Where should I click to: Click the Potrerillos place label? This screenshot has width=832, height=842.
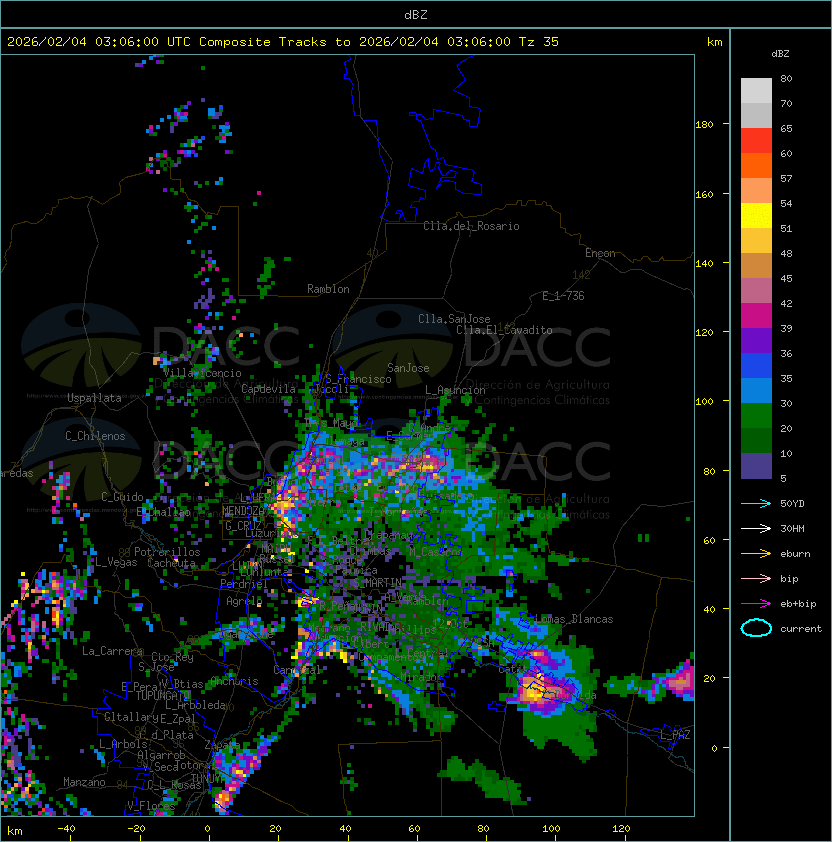(x=167, y=552)
